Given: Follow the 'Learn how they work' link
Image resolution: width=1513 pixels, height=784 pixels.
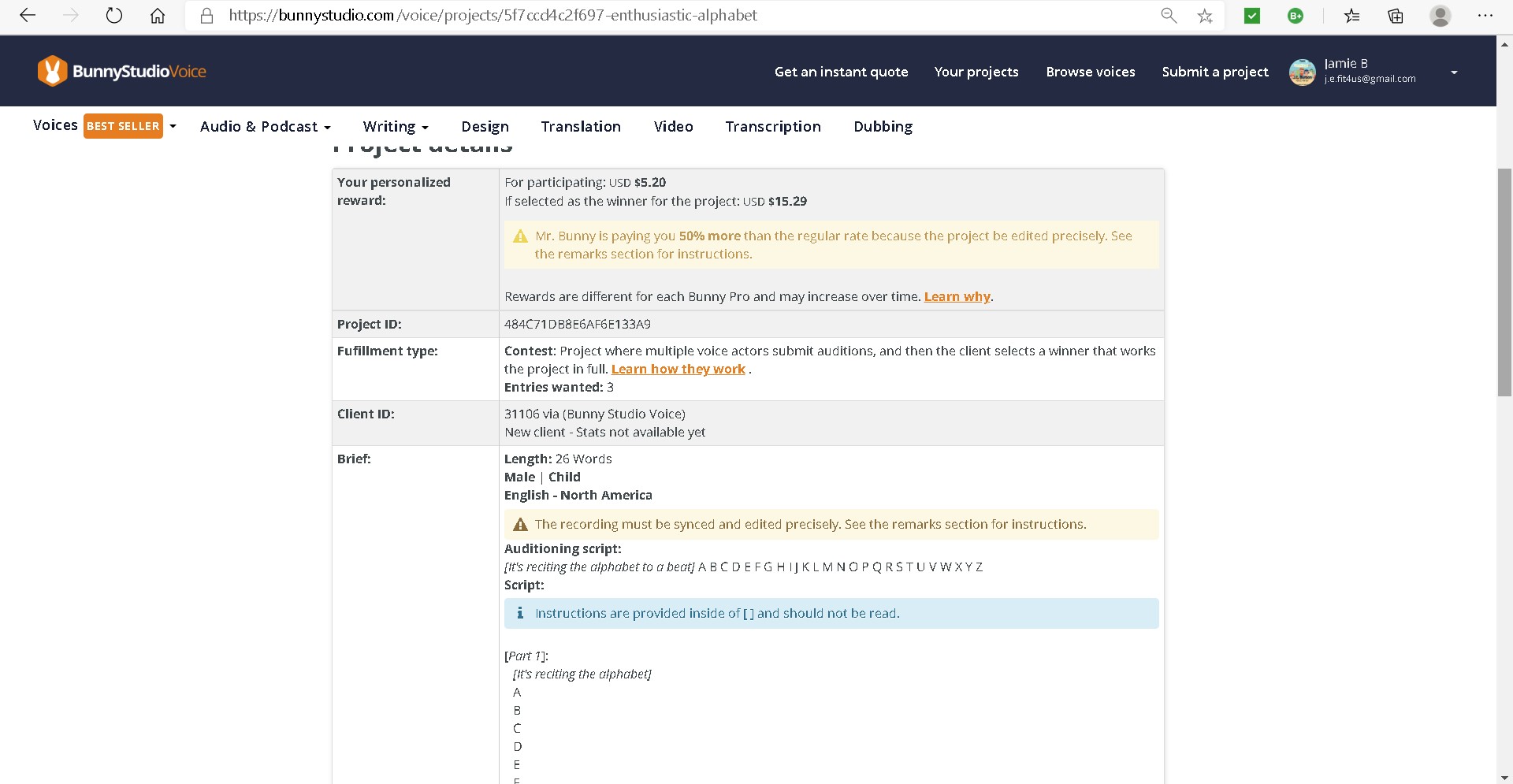Looking at the screenshot, I should point(678,370).
